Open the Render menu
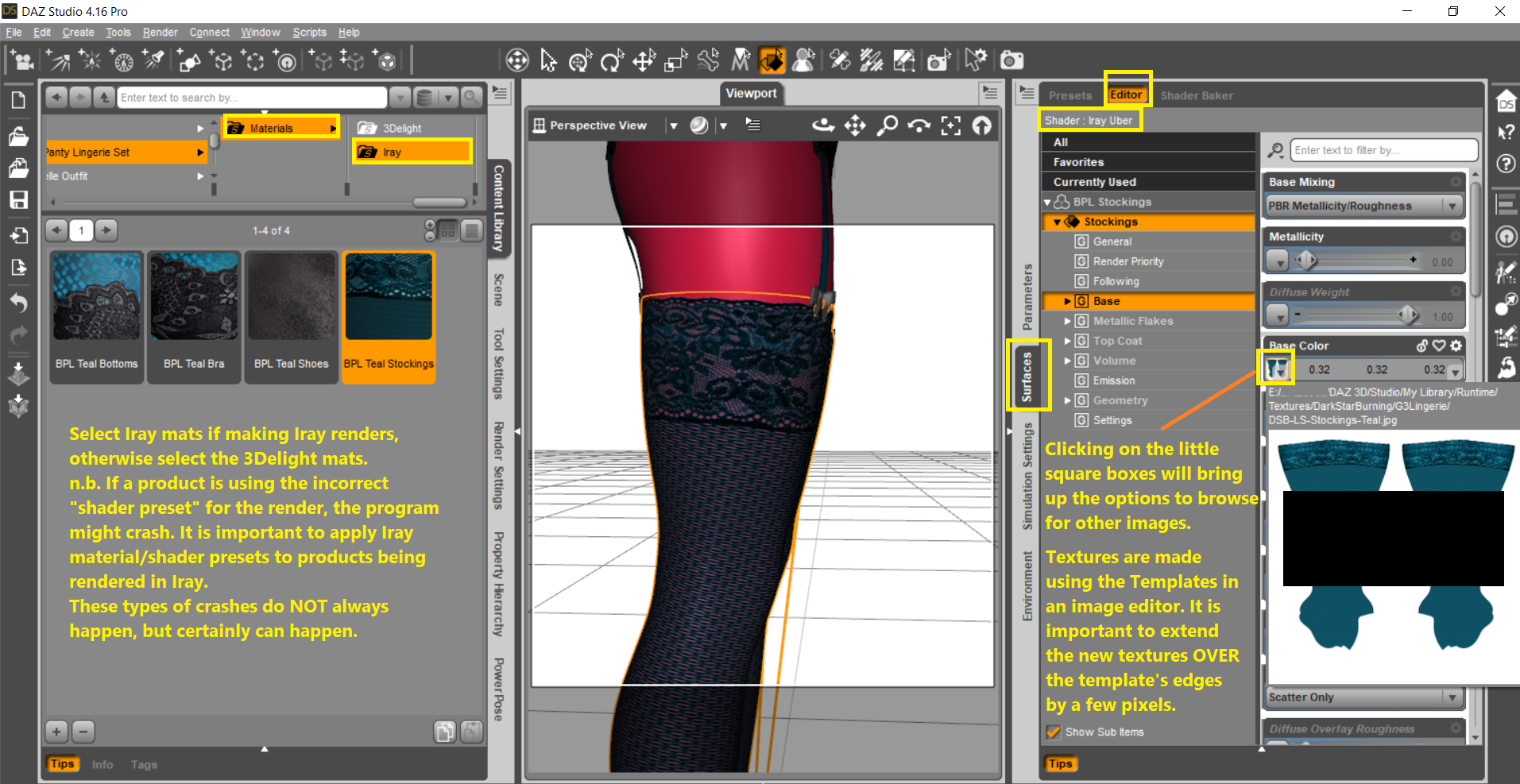This screenshot has height=784, width=1520. tap(160, 33)
